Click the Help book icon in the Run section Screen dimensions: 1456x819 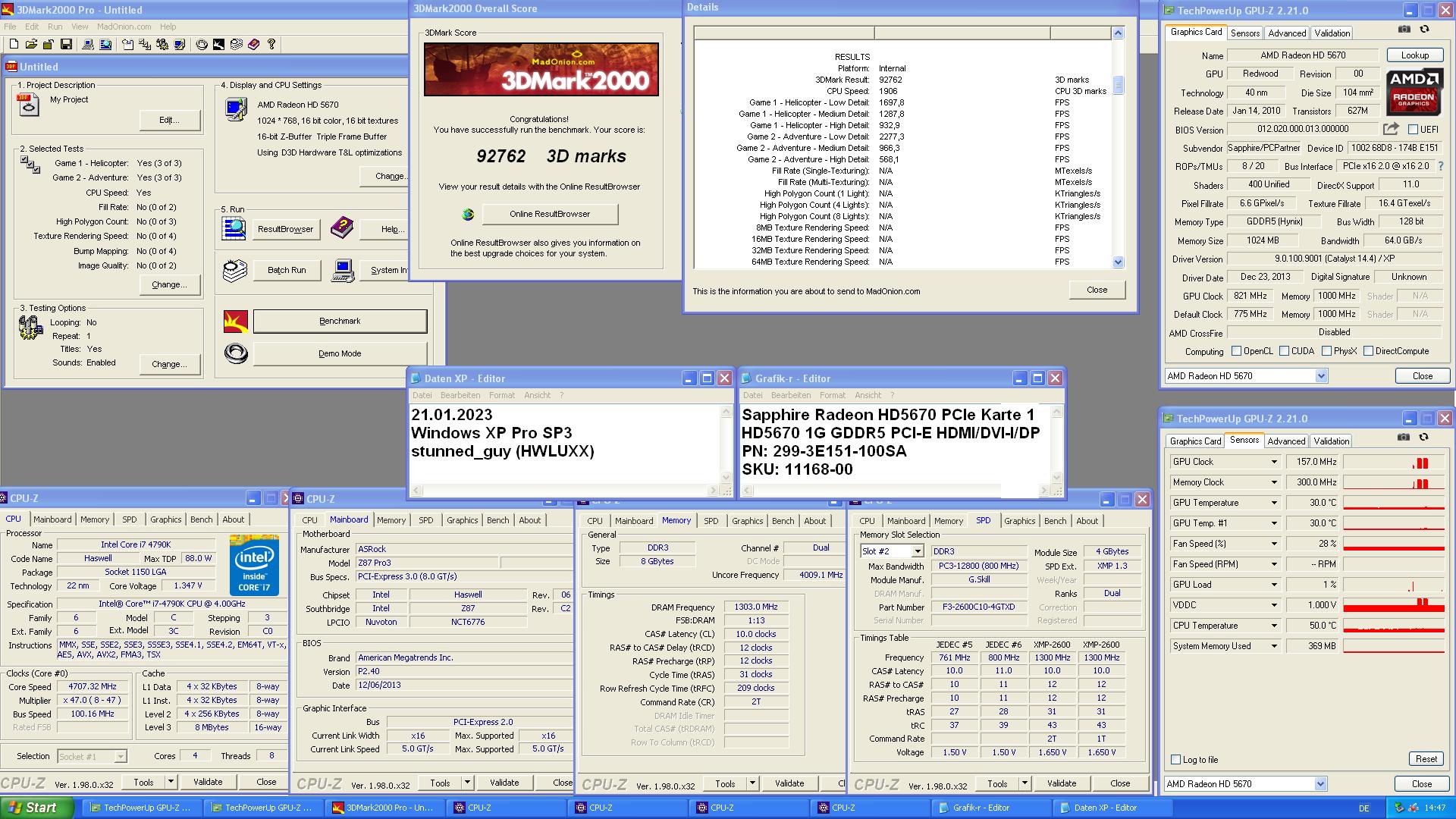[x=342, y=227]
